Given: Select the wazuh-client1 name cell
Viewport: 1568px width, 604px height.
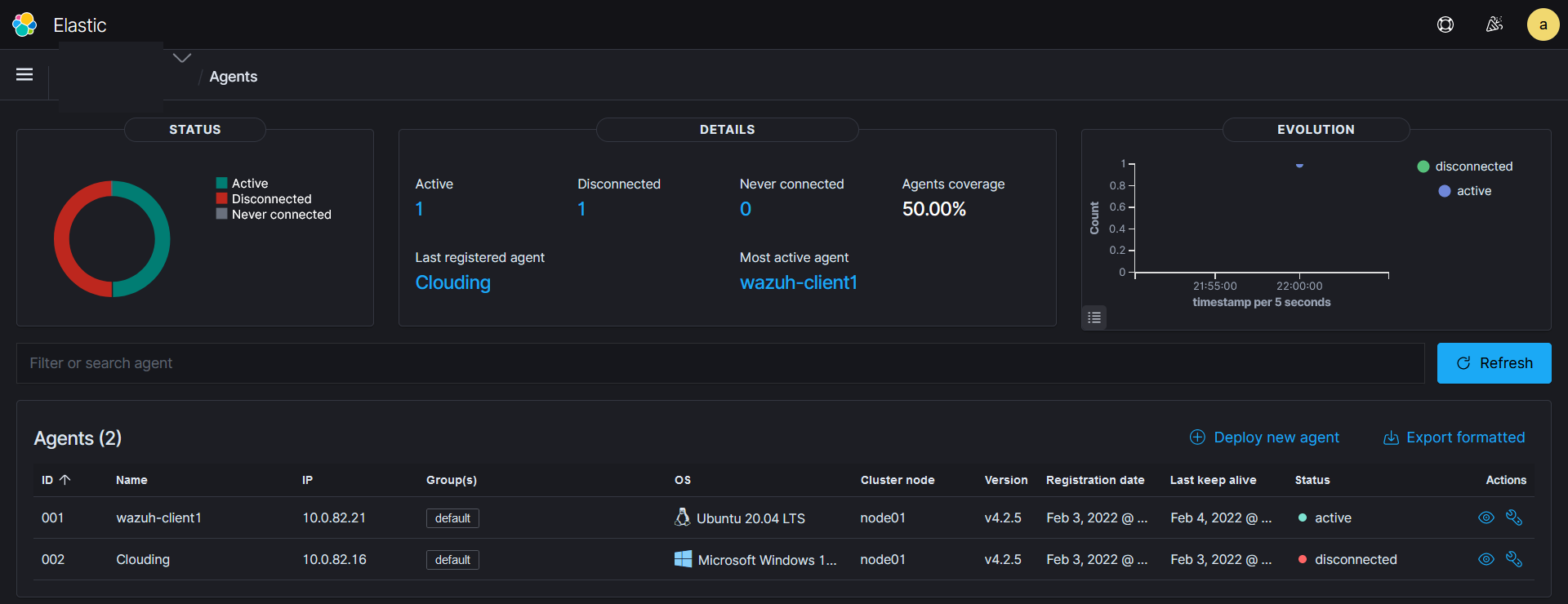Looking at the screenshot, I should [159, 517].
